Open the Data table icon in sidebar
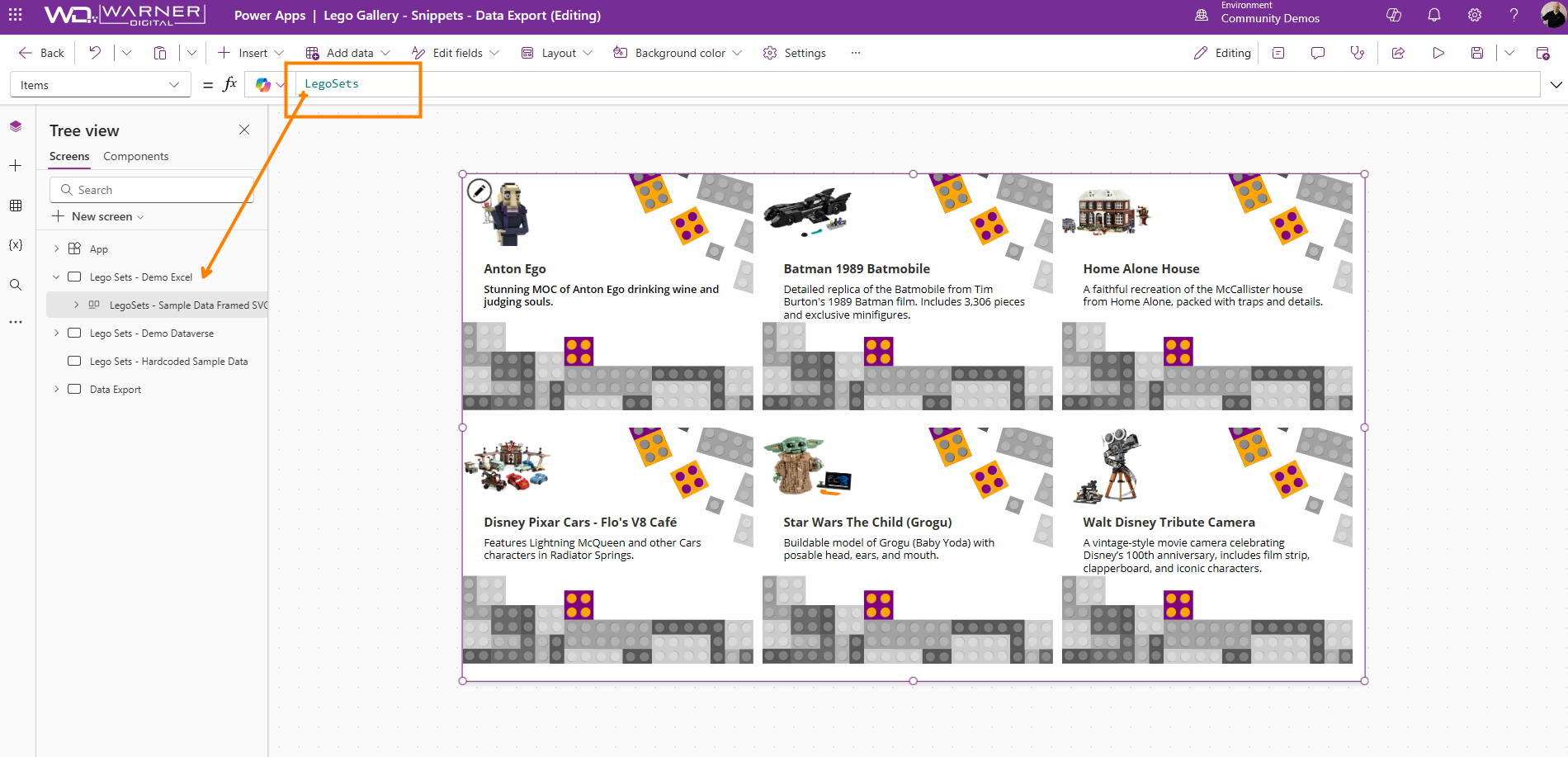Viewport: 1568px width, 757px height. point(16,206)
